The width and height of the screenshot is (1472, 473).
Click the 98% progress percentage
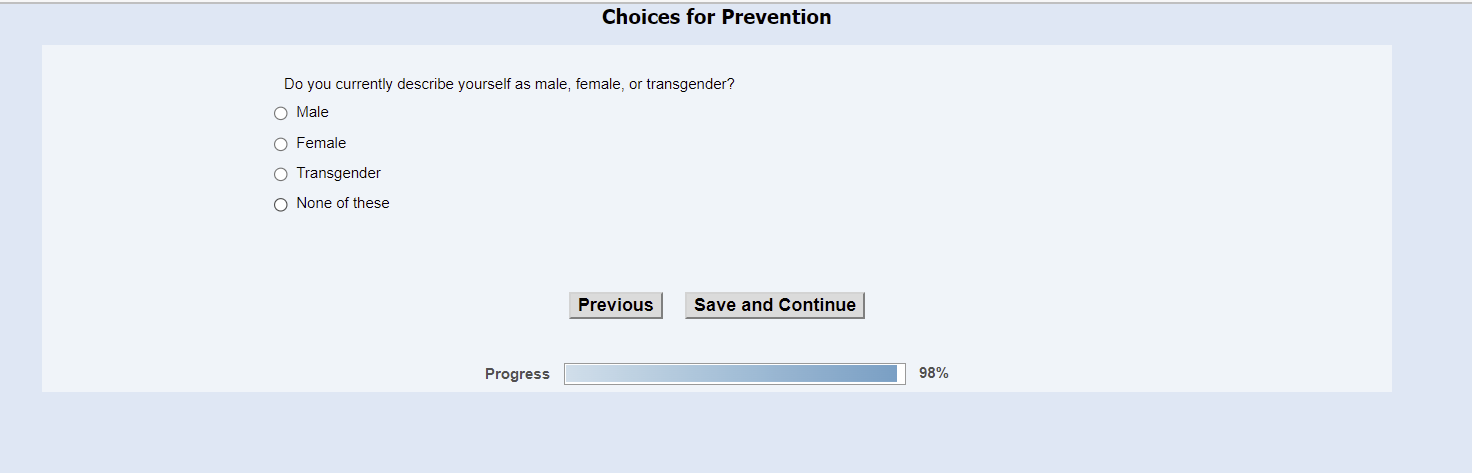coord(933,373)
